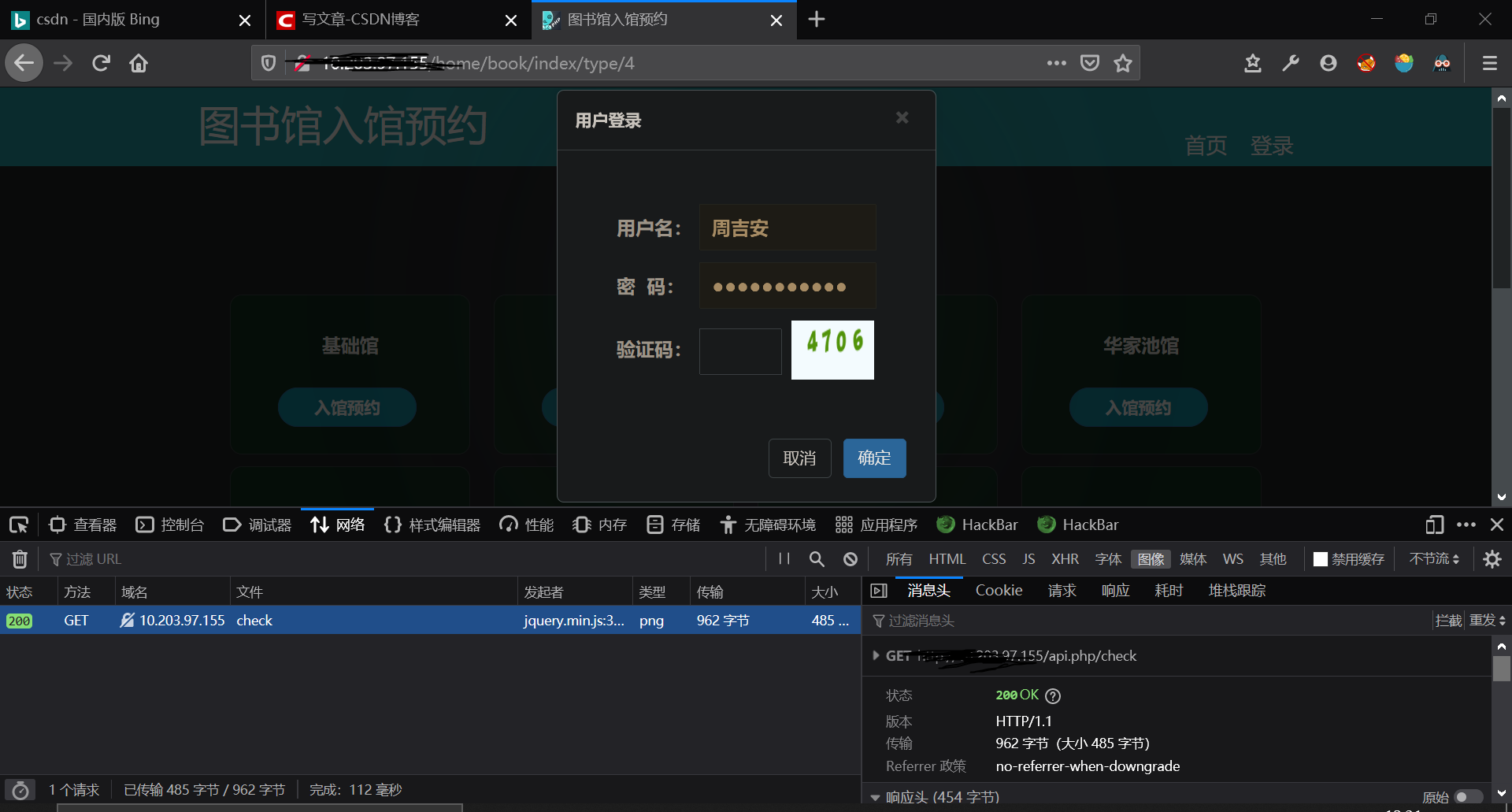Viewport: 1512px width, 812px height.
Task: Click the 用户名 field containing 周吉安
Action: pos(787,228)
